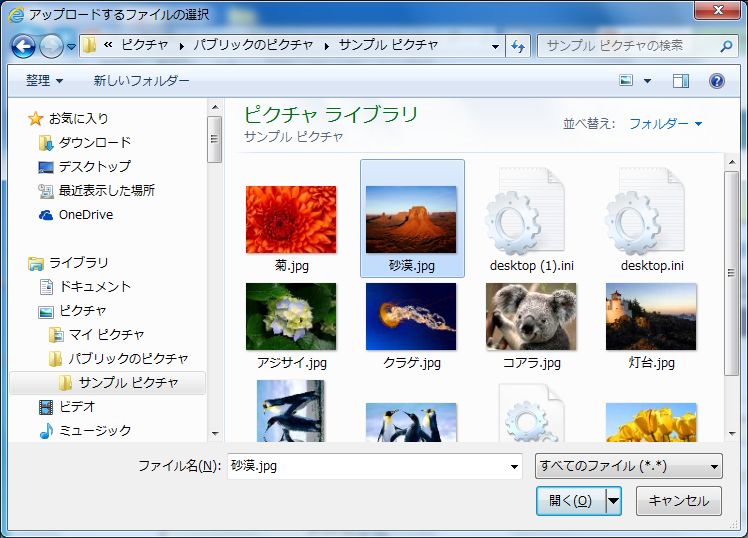Open ビデオ library
Image resolution: width=748 pixels, height=538 pixels.
click(77, 406)
